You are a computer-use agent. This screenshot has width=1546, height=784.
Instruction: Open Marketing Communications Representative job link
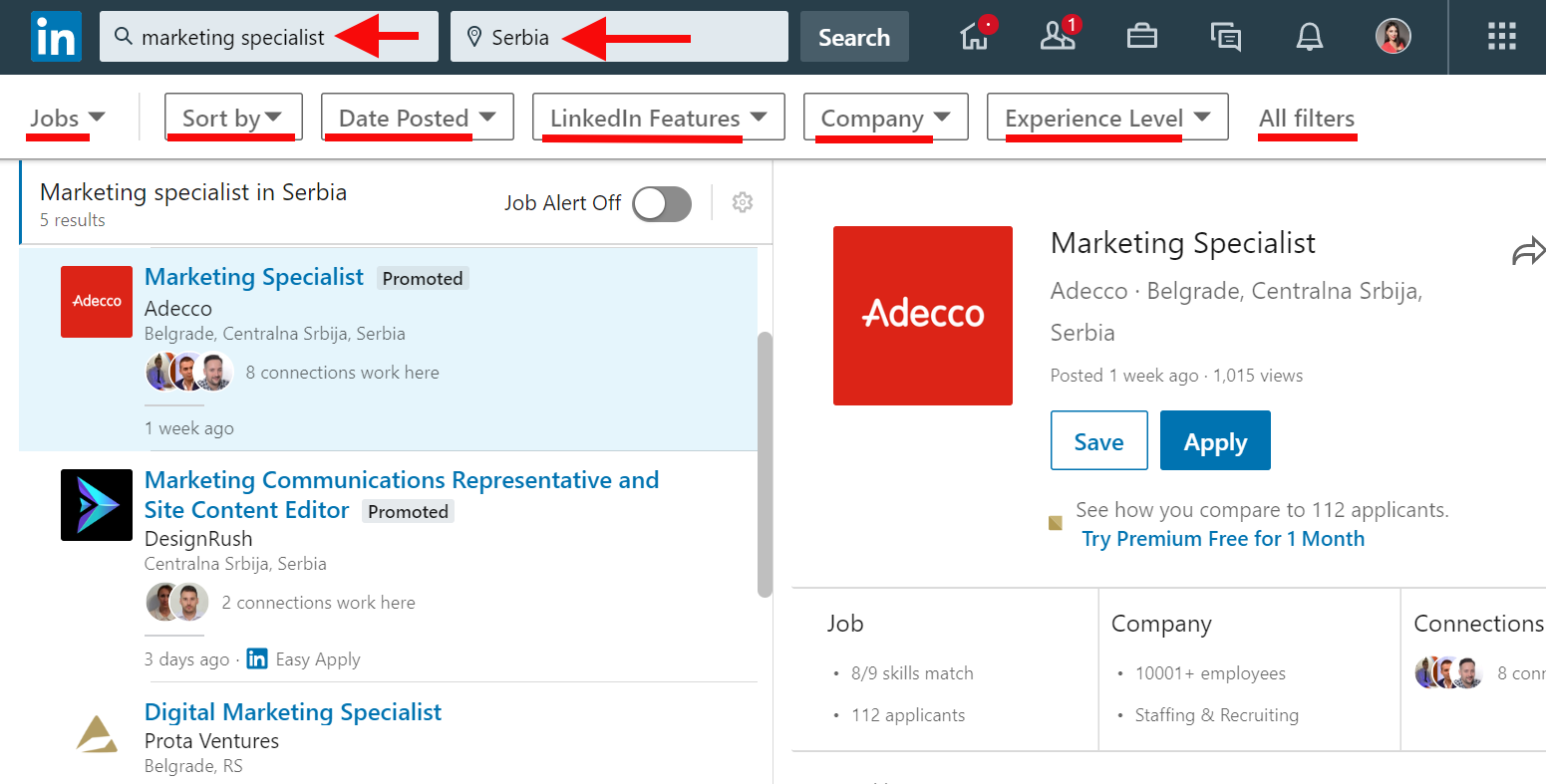click(402, 495)
